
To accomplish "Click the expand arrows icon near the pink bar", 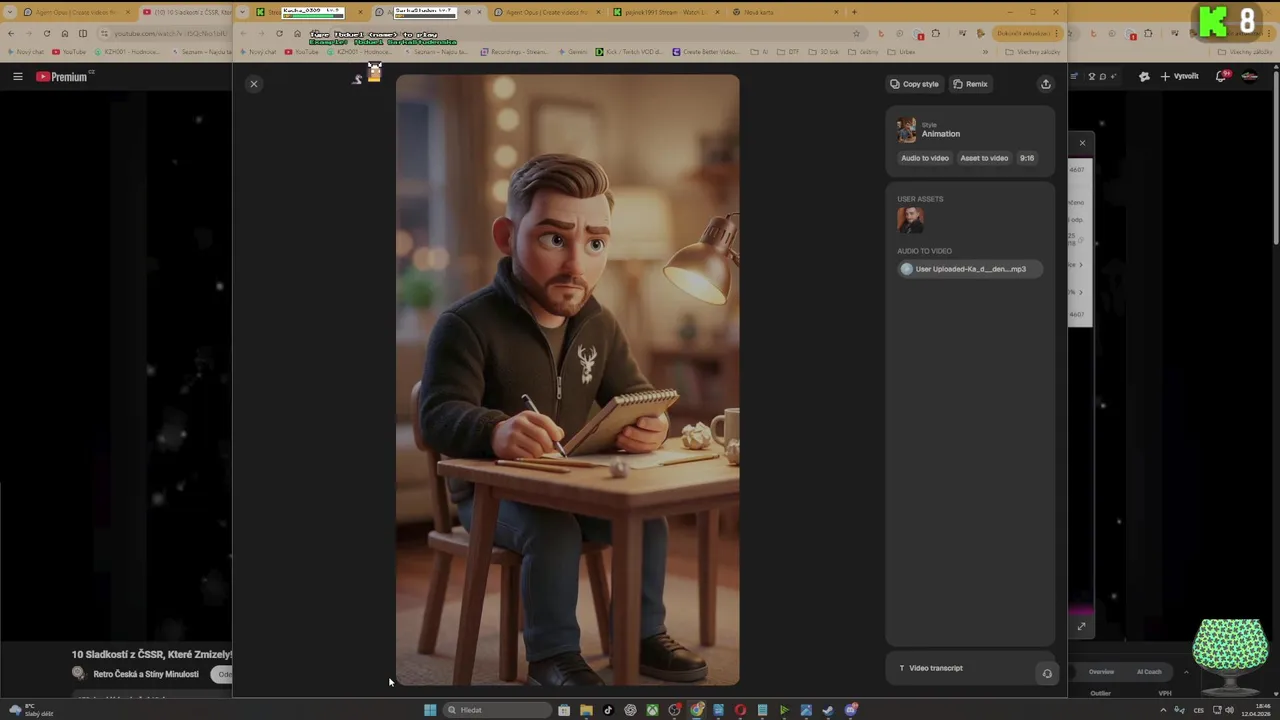I will [1081, 626].
